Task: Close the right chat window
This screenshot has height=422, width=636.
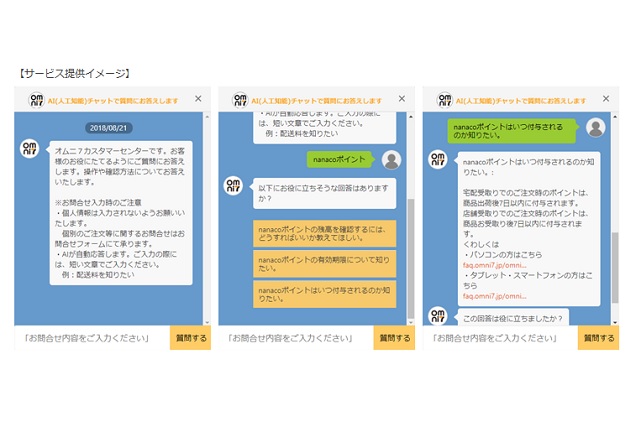Action: coord(606,99)
